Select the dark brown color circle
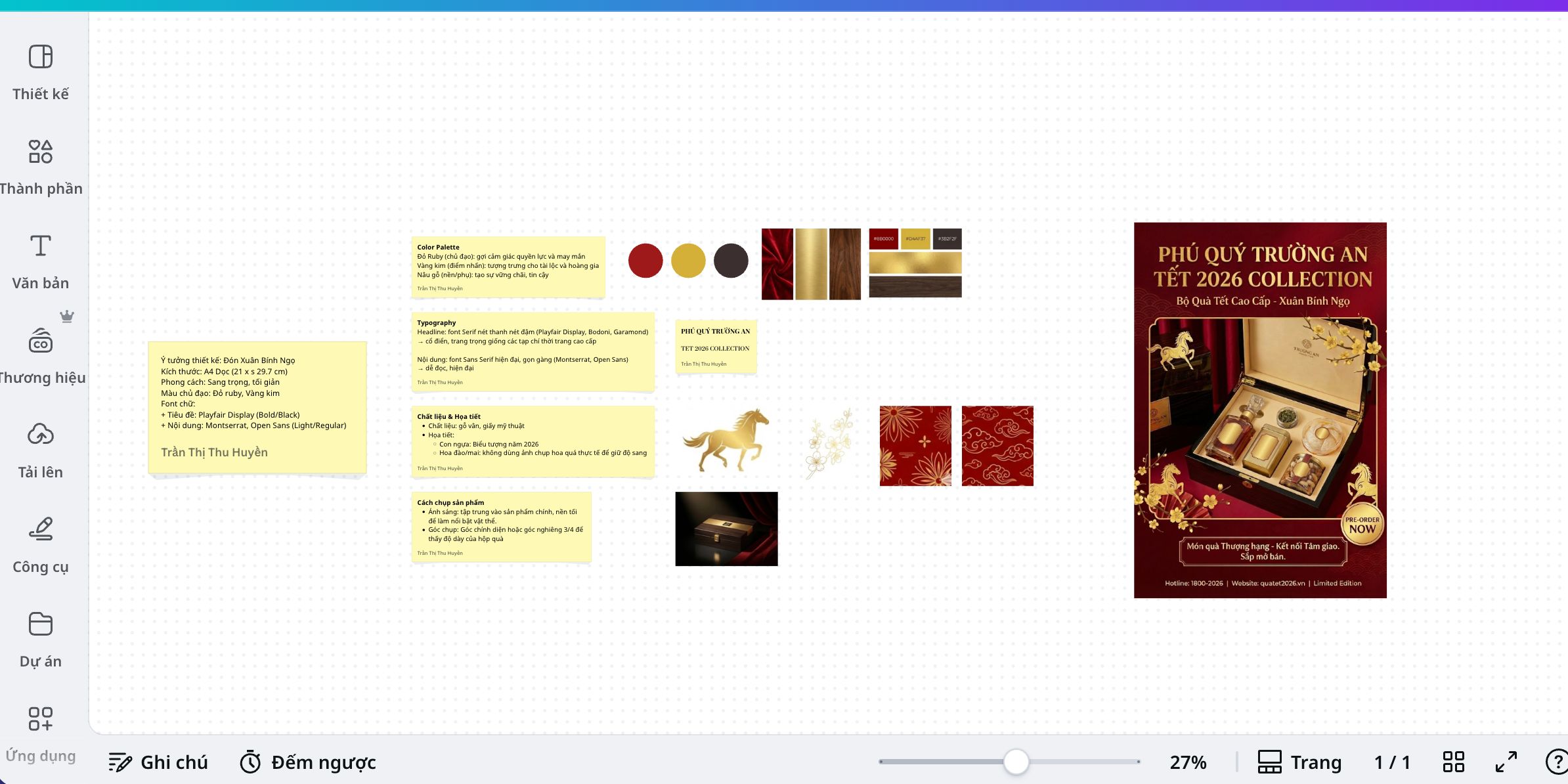 pyautogui.click(x=731, y=261)
